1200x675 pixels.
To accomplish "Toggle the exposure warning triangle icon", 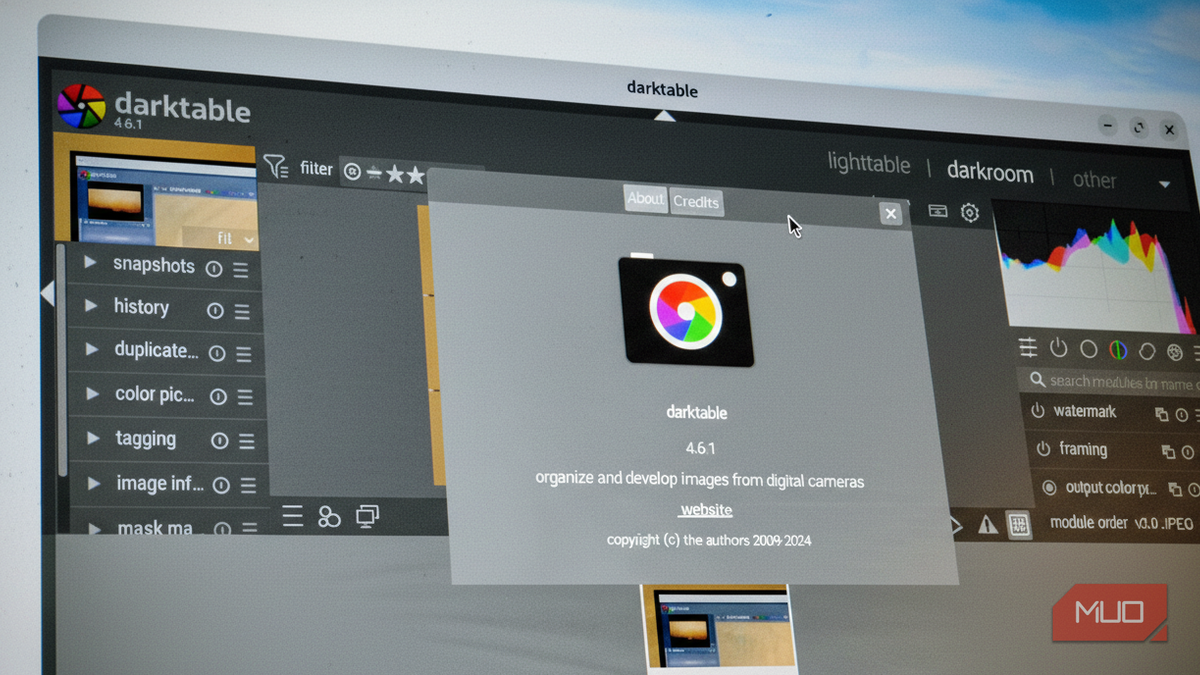I will tap(988, 524).
